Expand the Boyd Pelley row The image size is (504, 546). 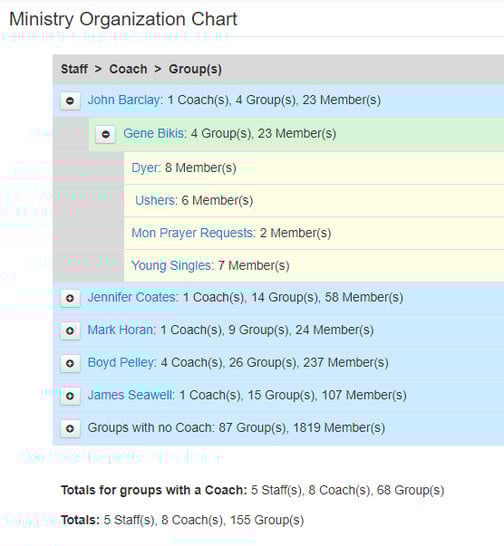(70, 363)
